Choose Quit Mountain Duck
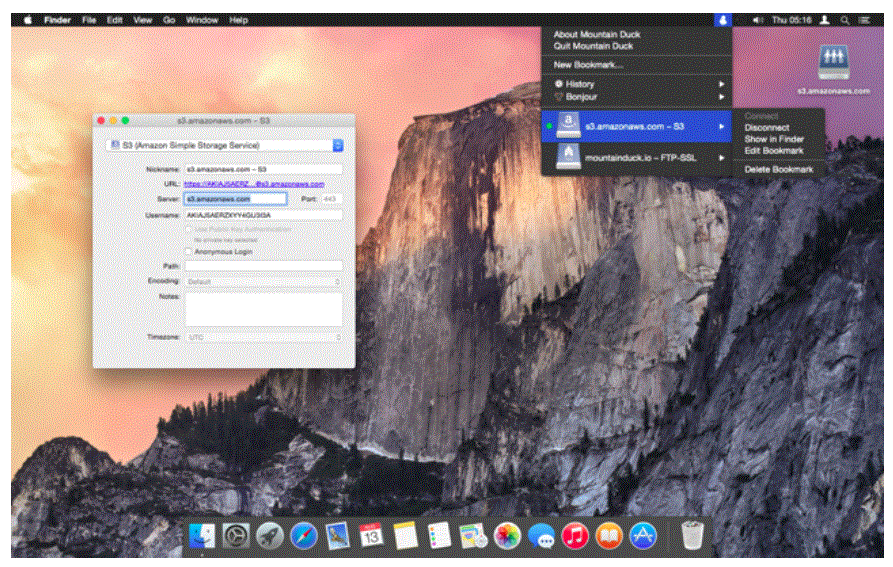893x567 pixels. pyautogui.click(x=593, y=46)
